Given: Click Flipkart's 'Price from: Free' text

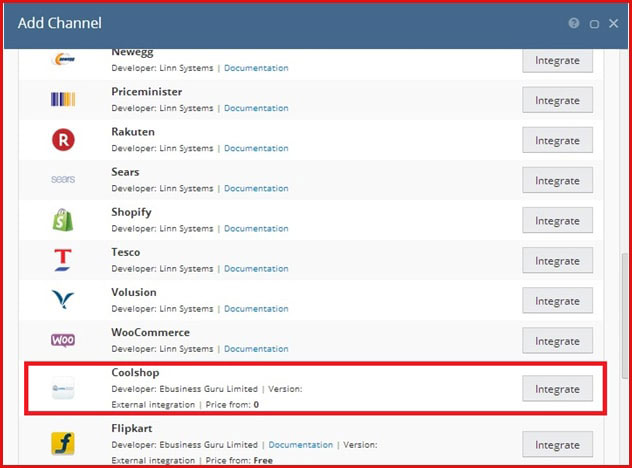Looking at the screenshot, I should click(x=239, y=460).
